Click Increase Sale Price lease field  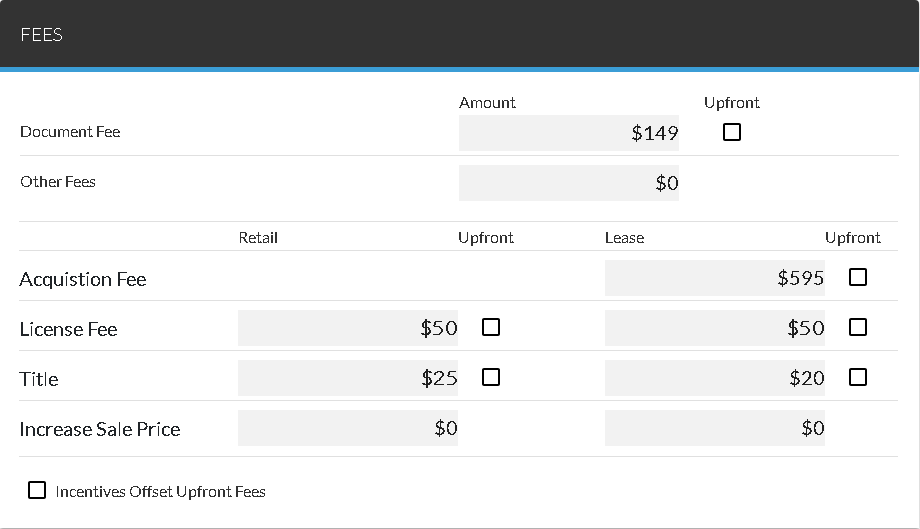click(x=714, y=428)
